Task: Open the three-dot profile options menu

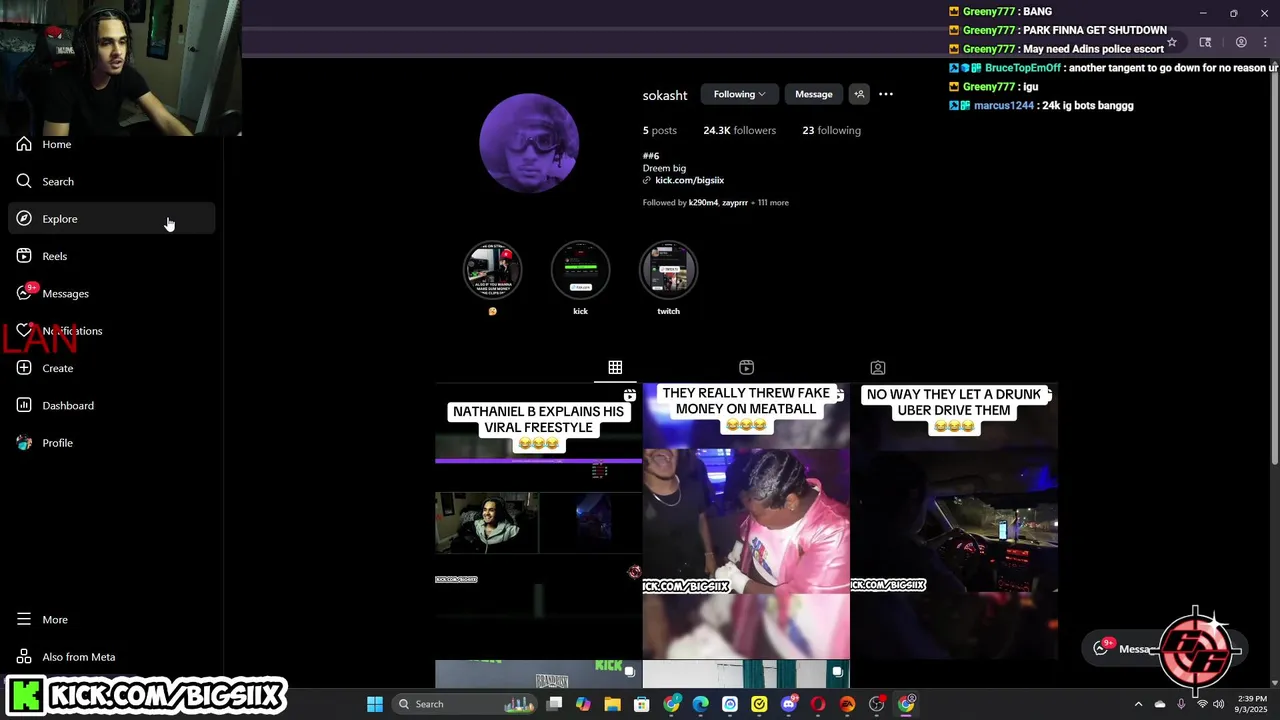Action: (886, 94)
